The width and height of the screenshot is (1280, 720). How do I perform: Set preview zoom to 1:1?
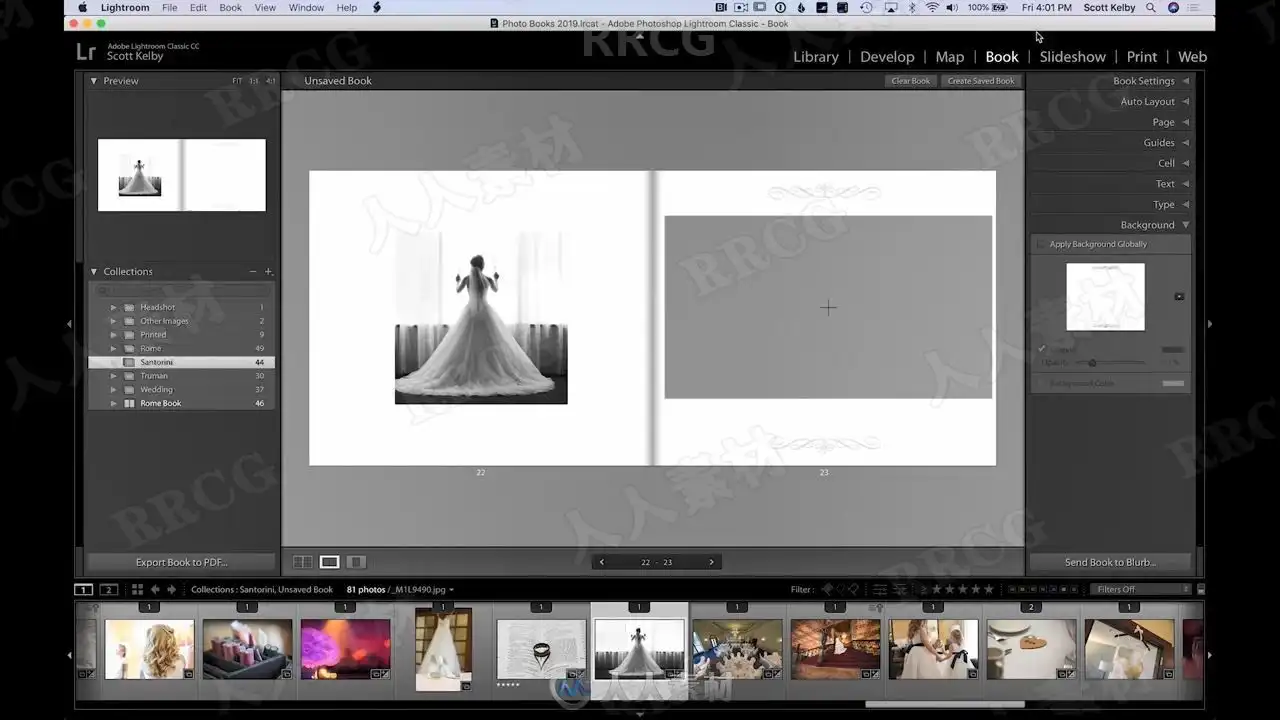(253, 81)
